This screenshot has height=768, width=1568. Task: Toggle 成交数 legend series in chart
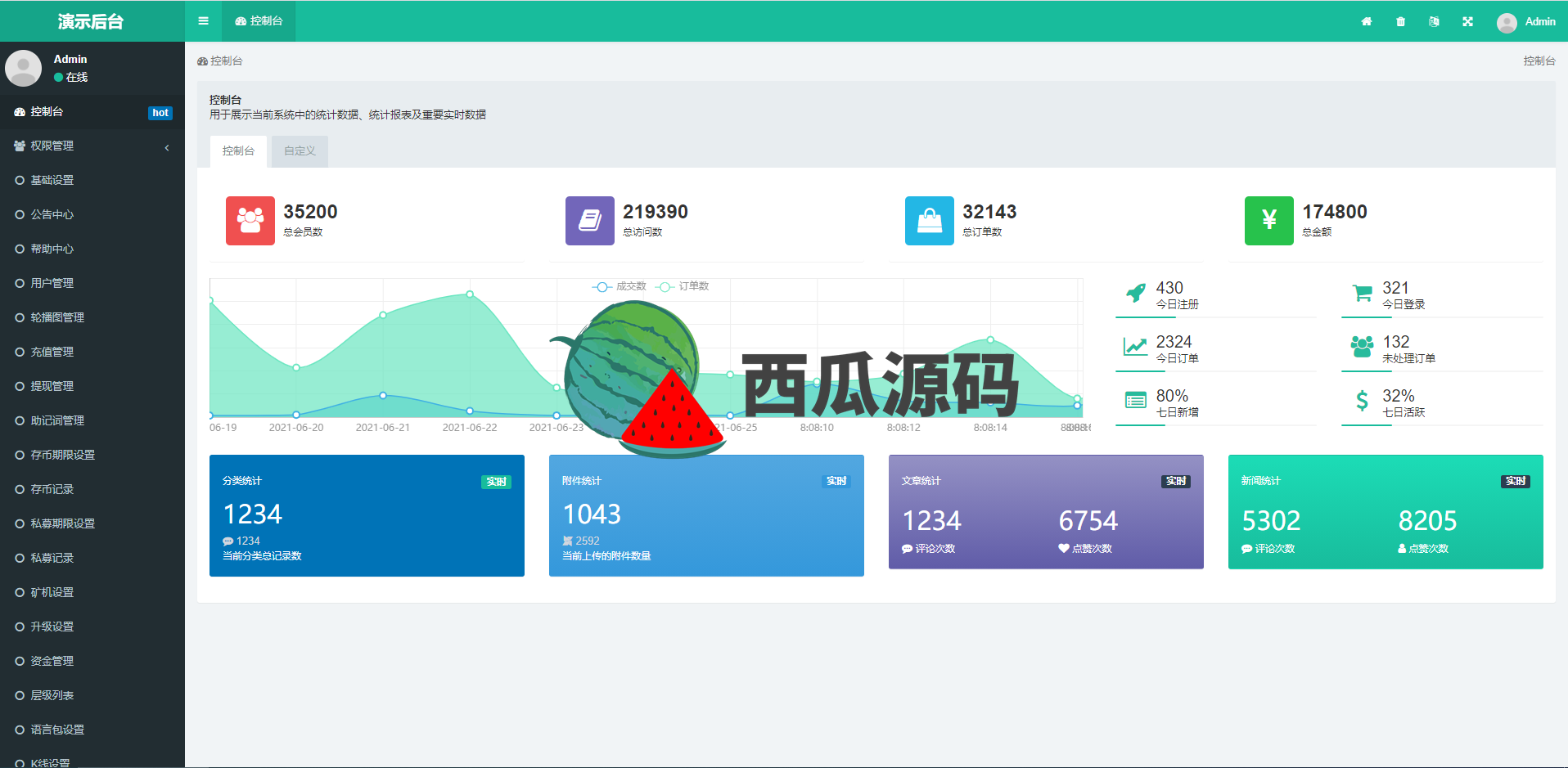point(620,286)
